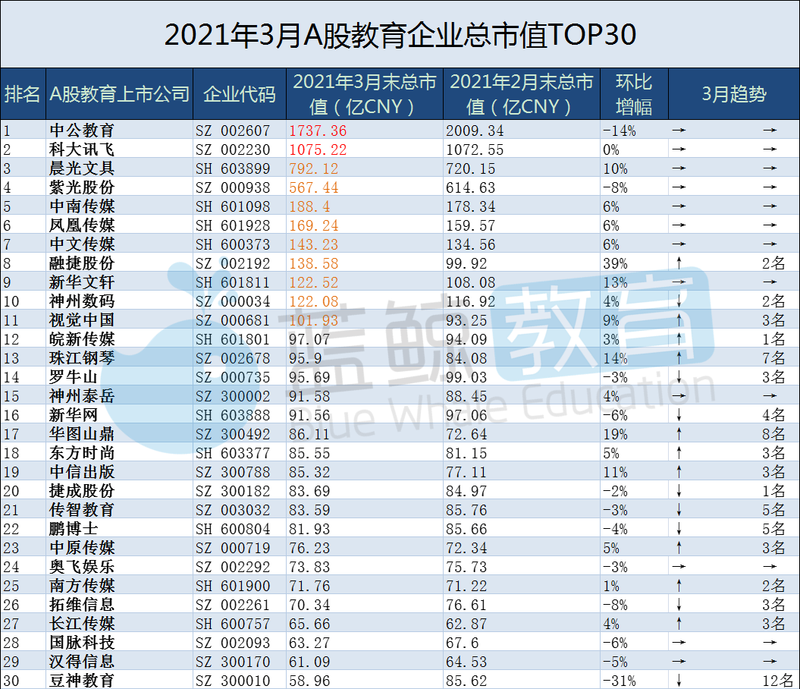Select company name 南方传媒
Viewport: 800px width, 689px height.
(82, 585)
